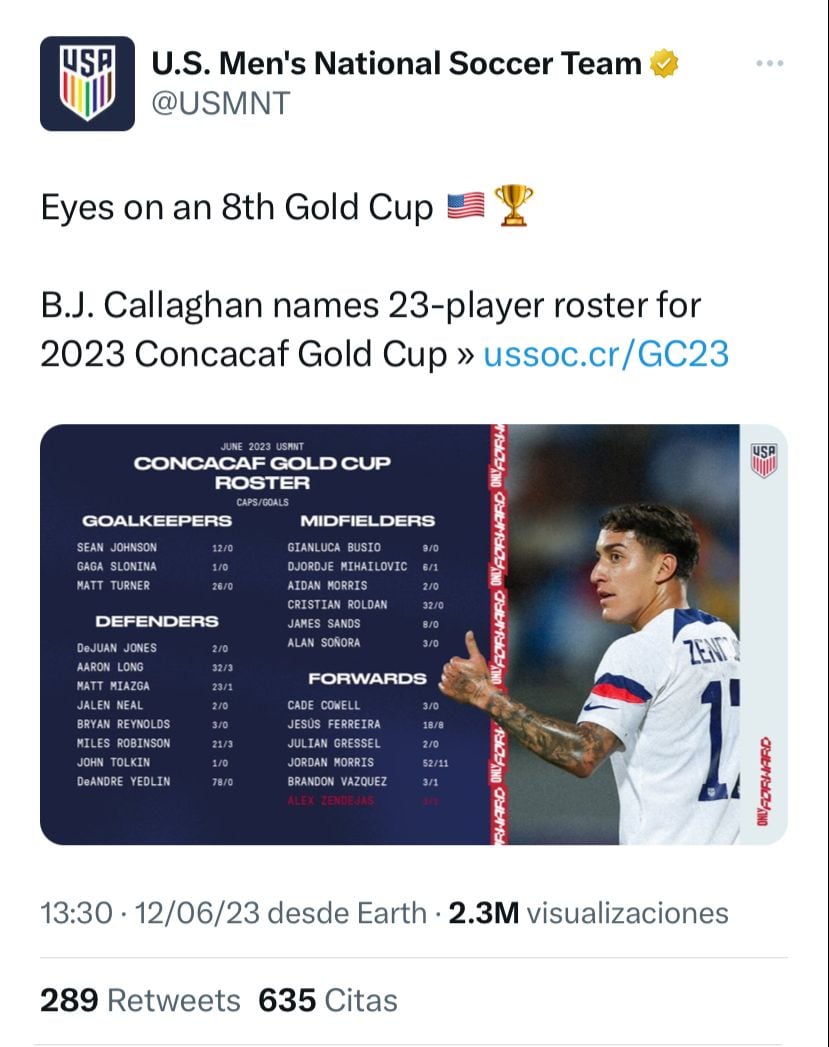Viewport: 829px width, 1047px height.
Task: Click the GOALKEEPERS section heading
Action: (158, 519)
